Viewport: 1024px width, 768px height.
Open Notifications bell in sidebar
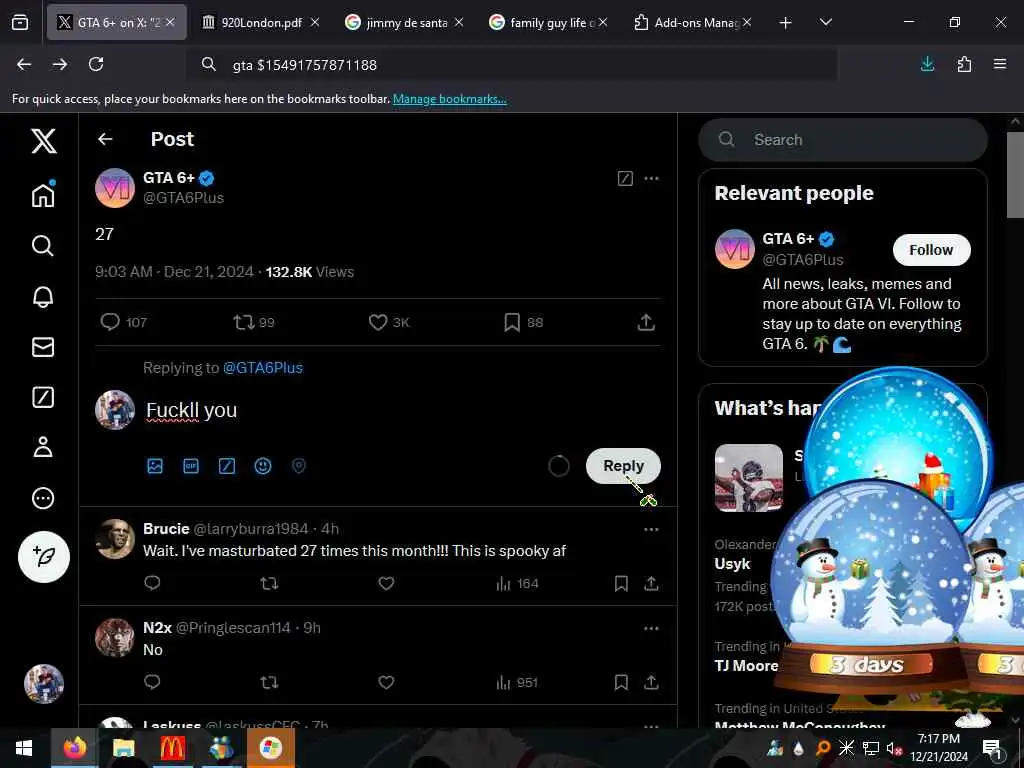43,296
